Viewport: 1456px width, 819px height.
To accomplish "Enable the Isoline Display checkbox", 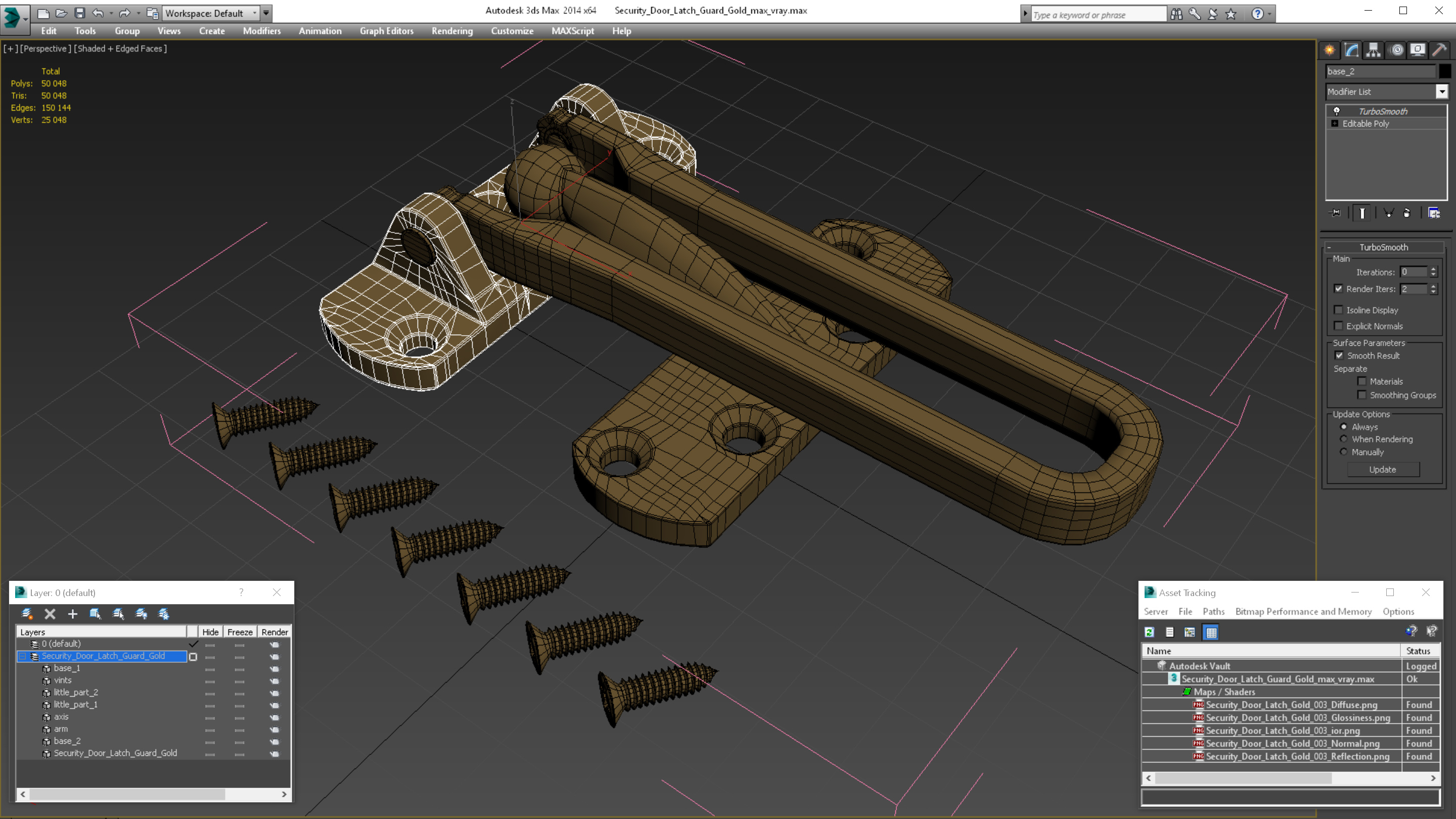I will 1338,310.
